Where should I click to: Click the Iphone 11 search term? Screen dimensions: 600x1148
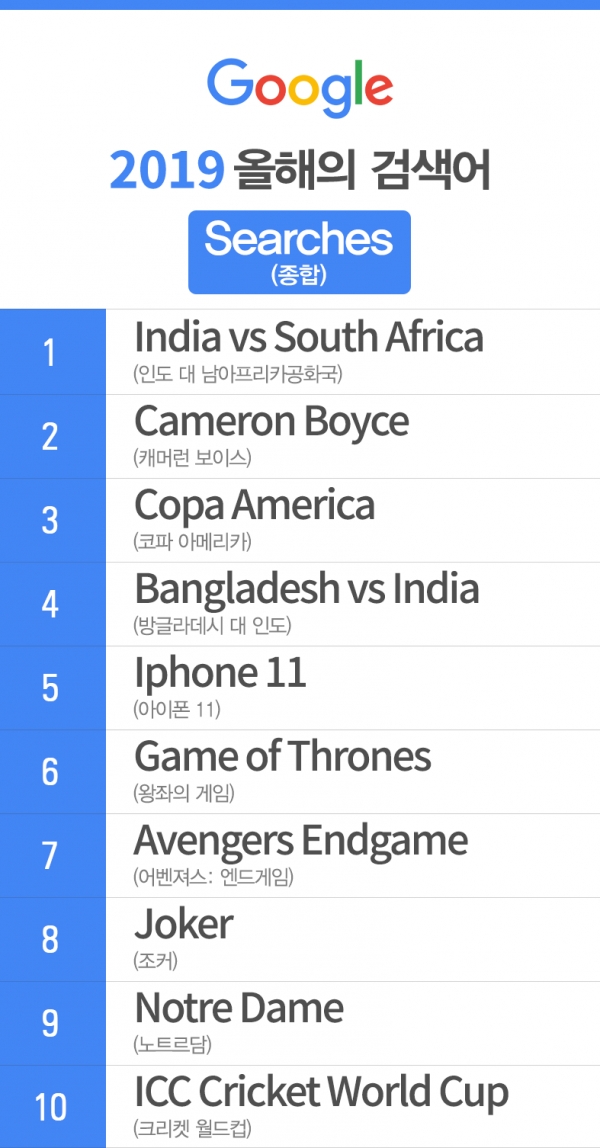tap(220, 672)
